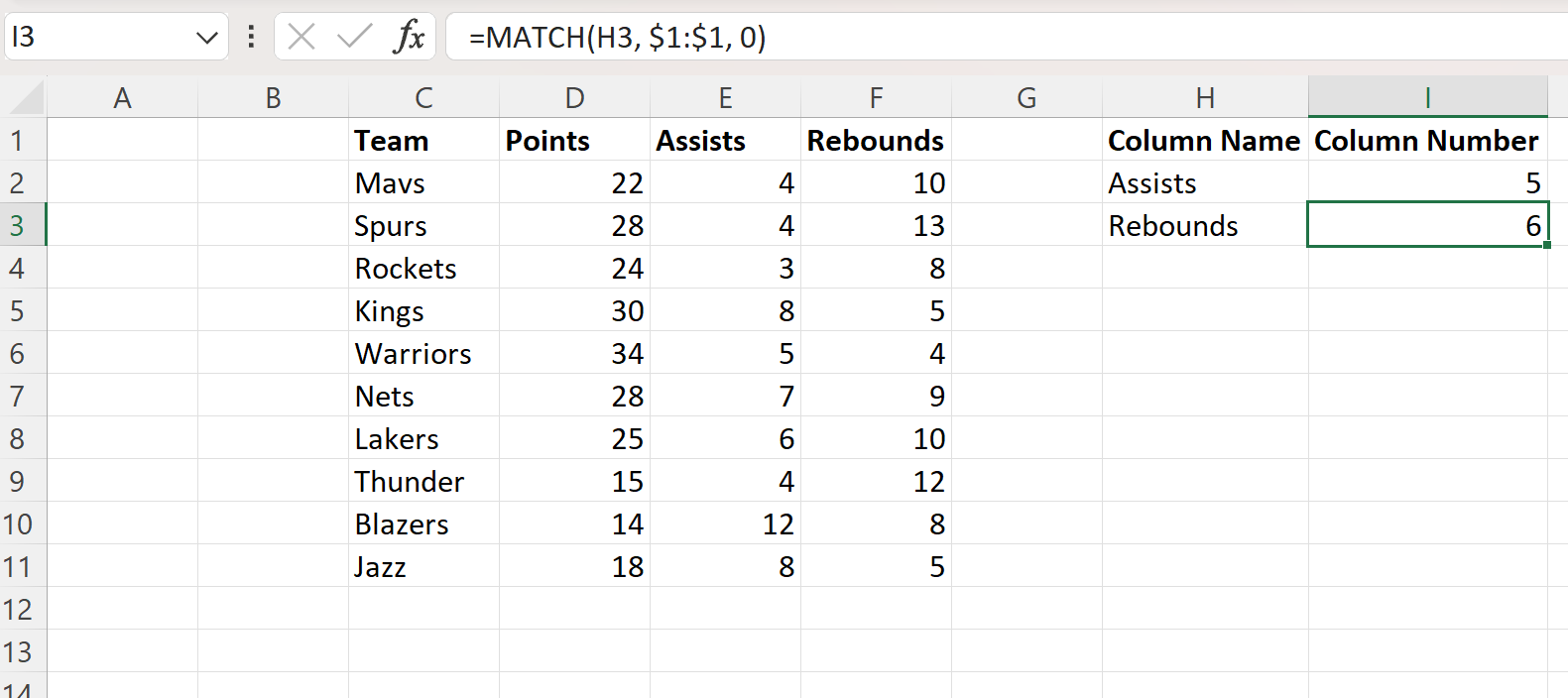Select the Column Number cell showing 5

coord(1427,183)
